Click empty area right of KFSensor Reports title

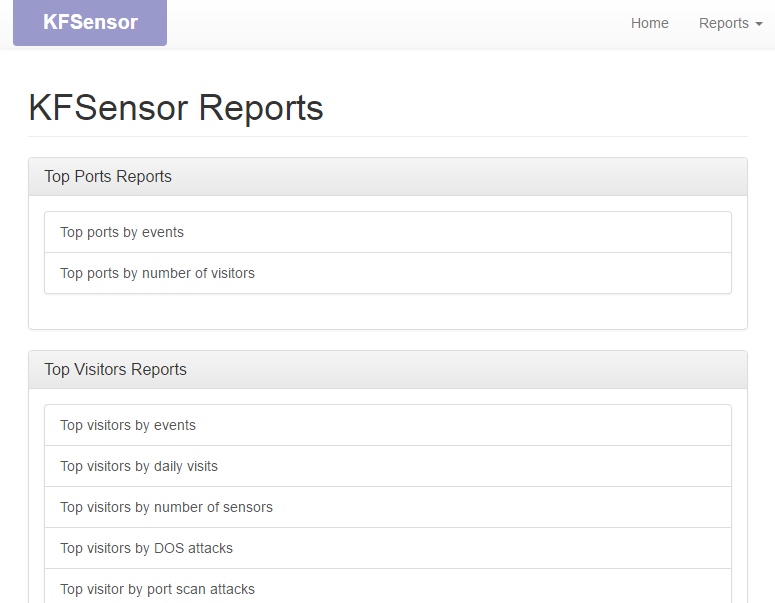pyautogui.click(x=534, y=108)
